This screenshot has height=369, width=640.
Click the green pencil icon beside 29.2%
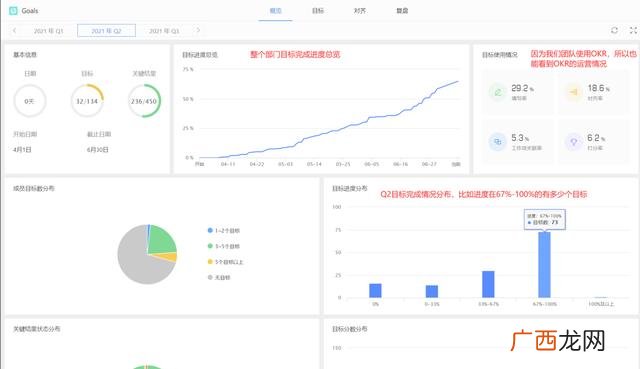(x=498, y=92)
